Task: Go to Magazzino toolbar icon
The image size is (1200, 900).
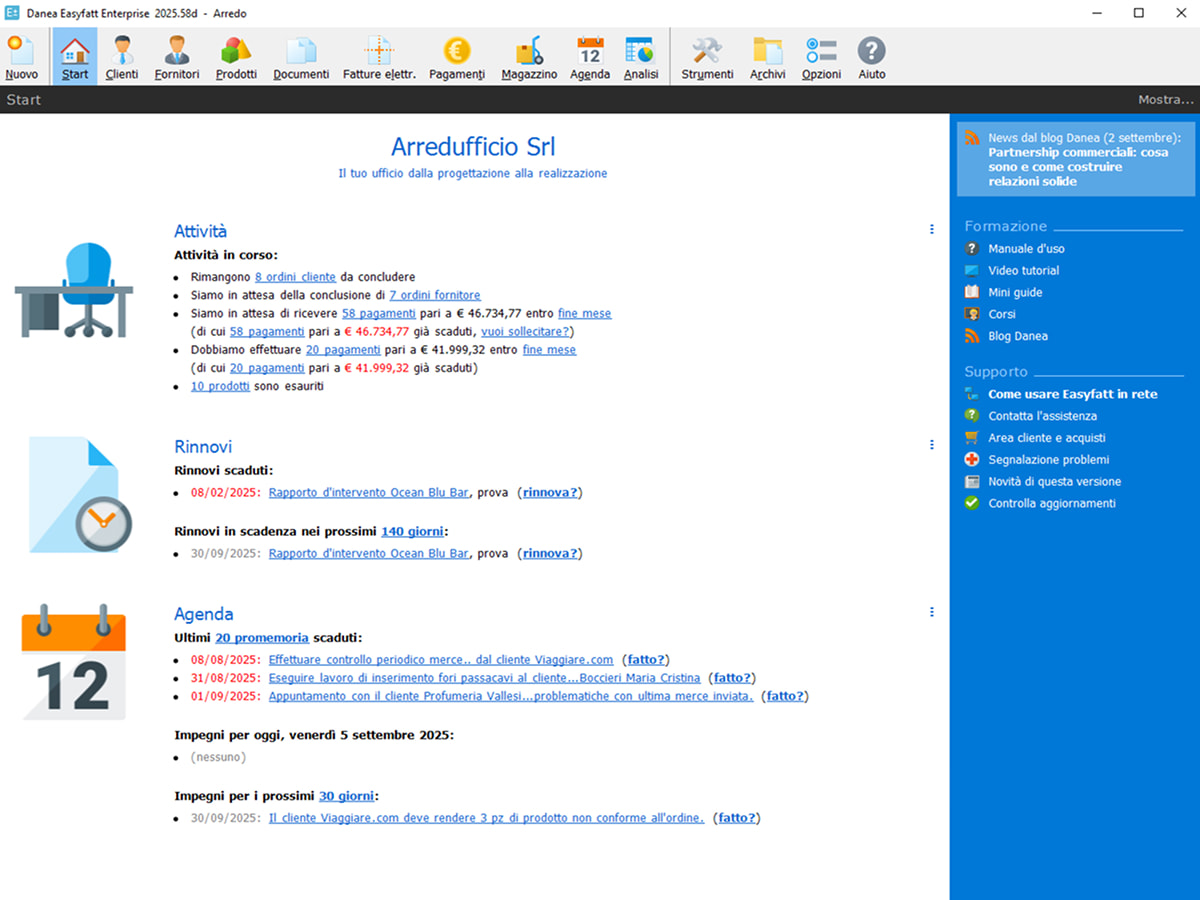Action: coord(529,57)
